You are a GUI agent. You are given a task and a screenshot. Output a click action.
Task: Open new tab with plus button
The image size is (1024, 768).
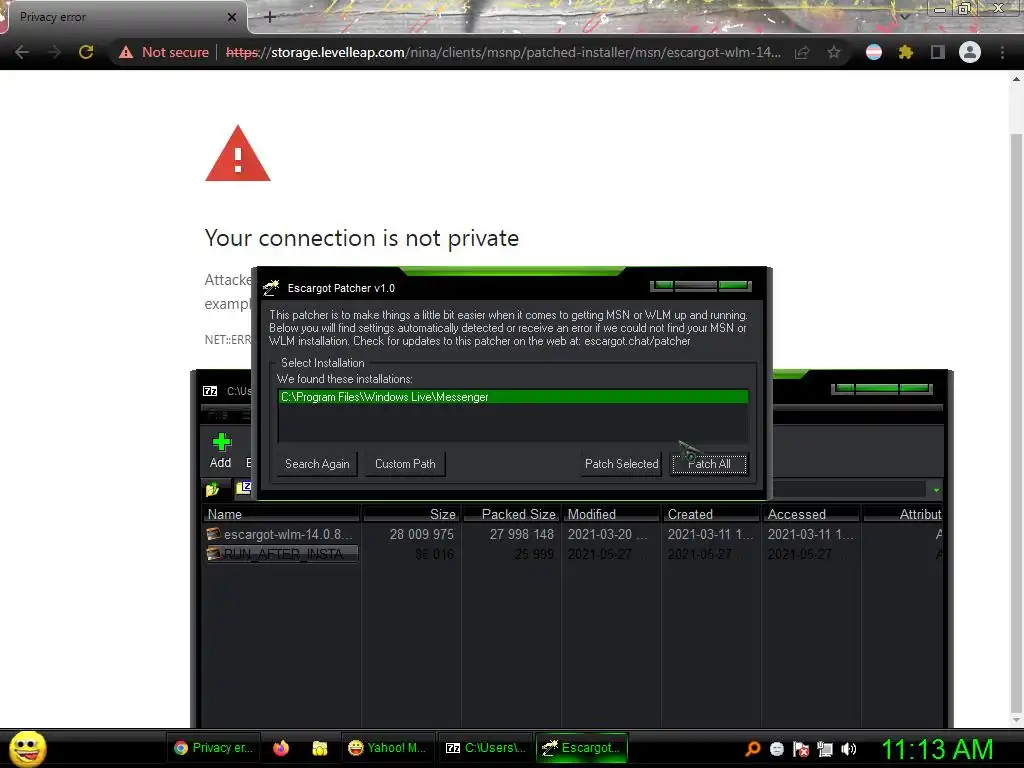pos(270,17)
